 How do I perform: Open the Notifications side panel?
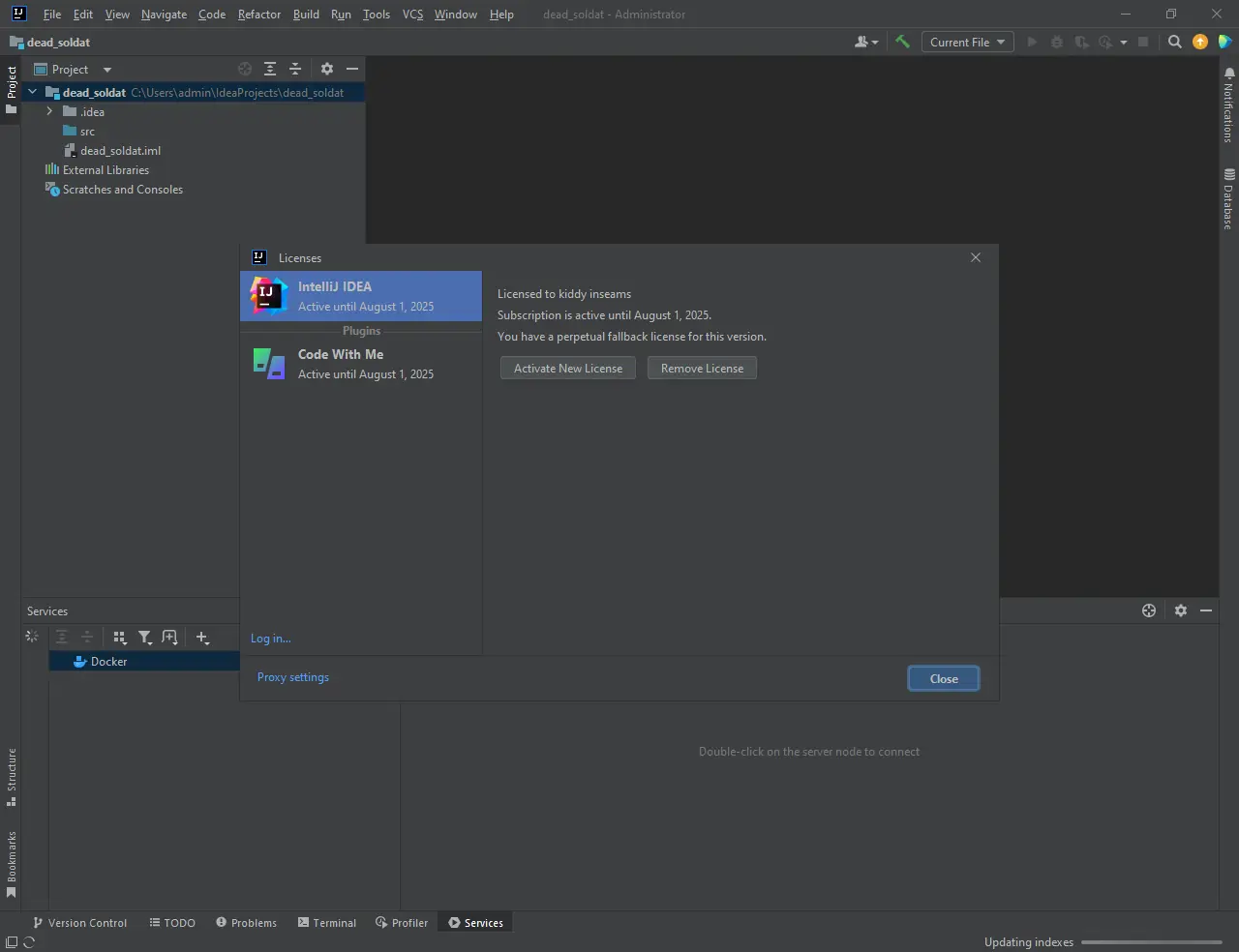[1228, 104]
